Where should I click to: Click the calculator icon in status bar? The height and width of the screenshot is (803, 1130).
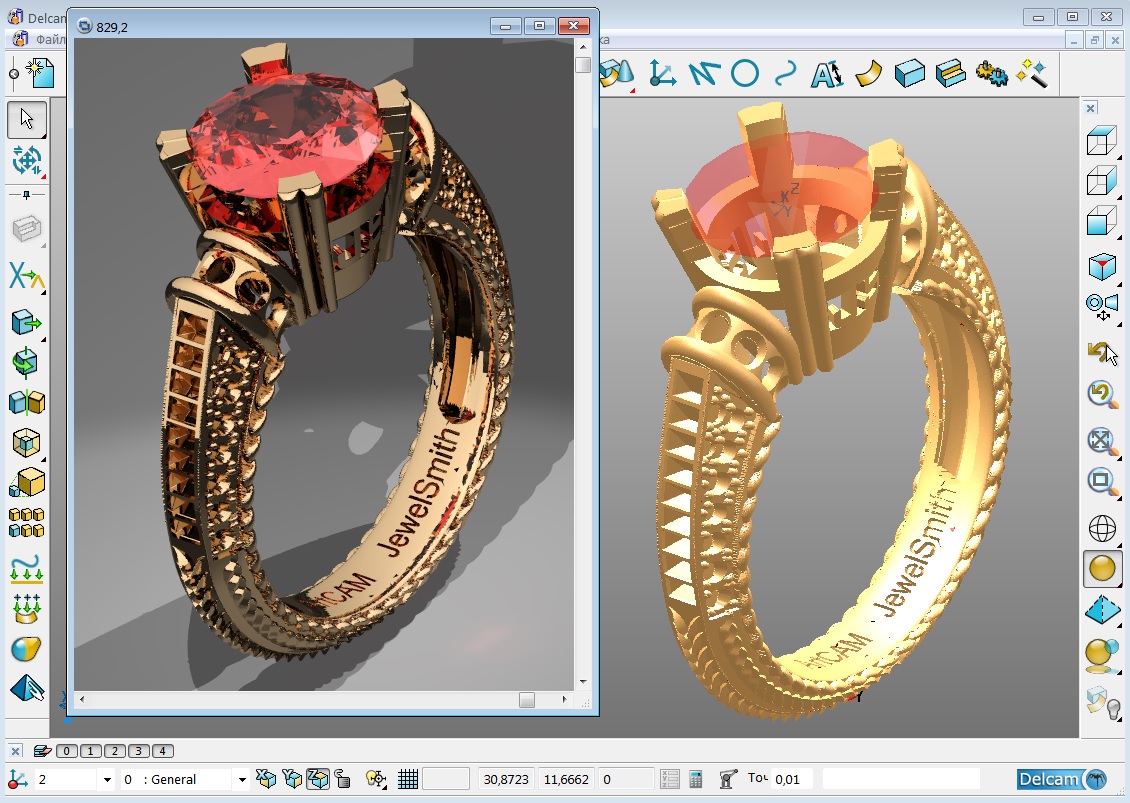pyautogui.click(x=696, y=779)
